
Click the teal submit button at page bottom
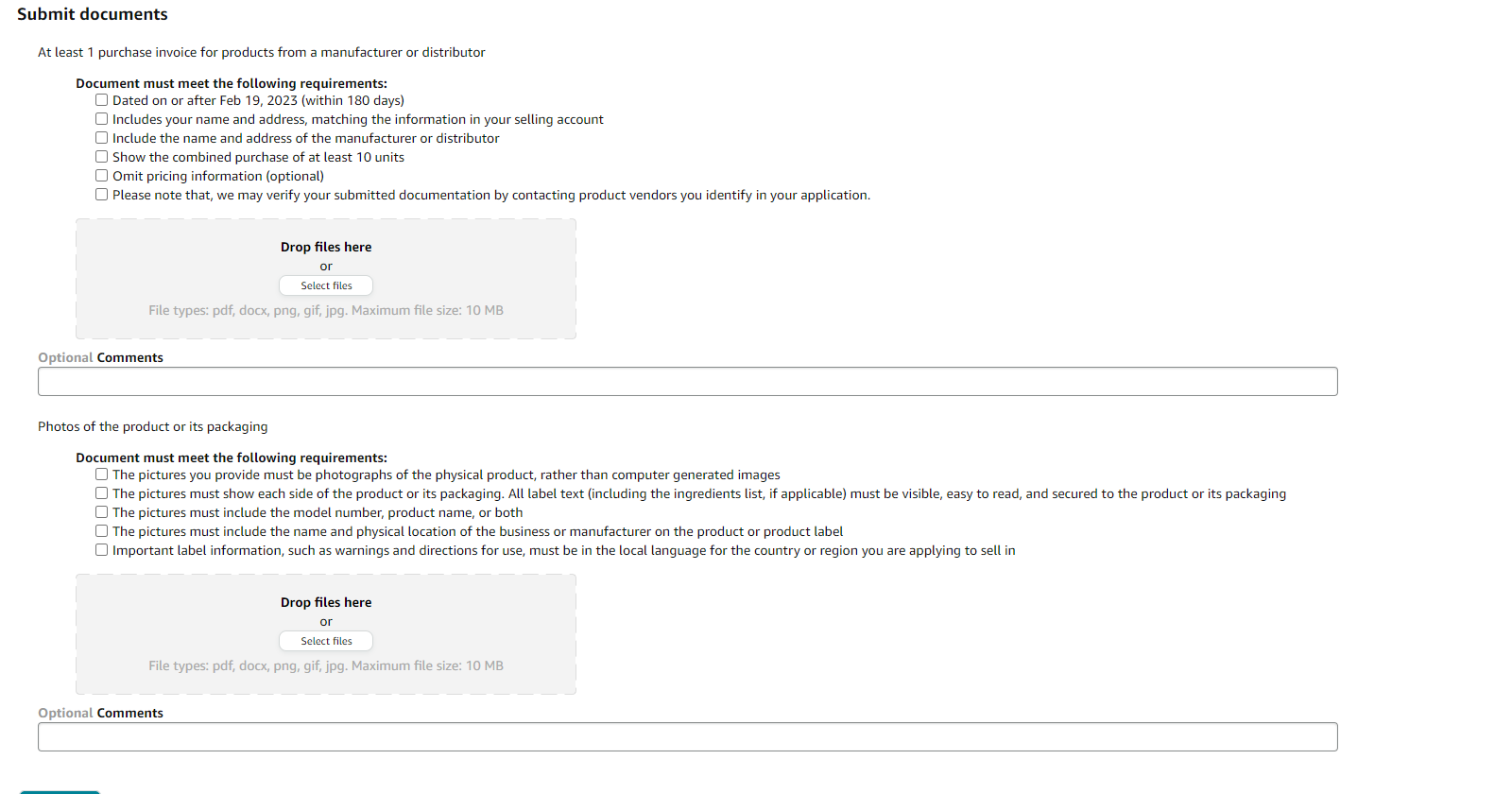(60, 791)
